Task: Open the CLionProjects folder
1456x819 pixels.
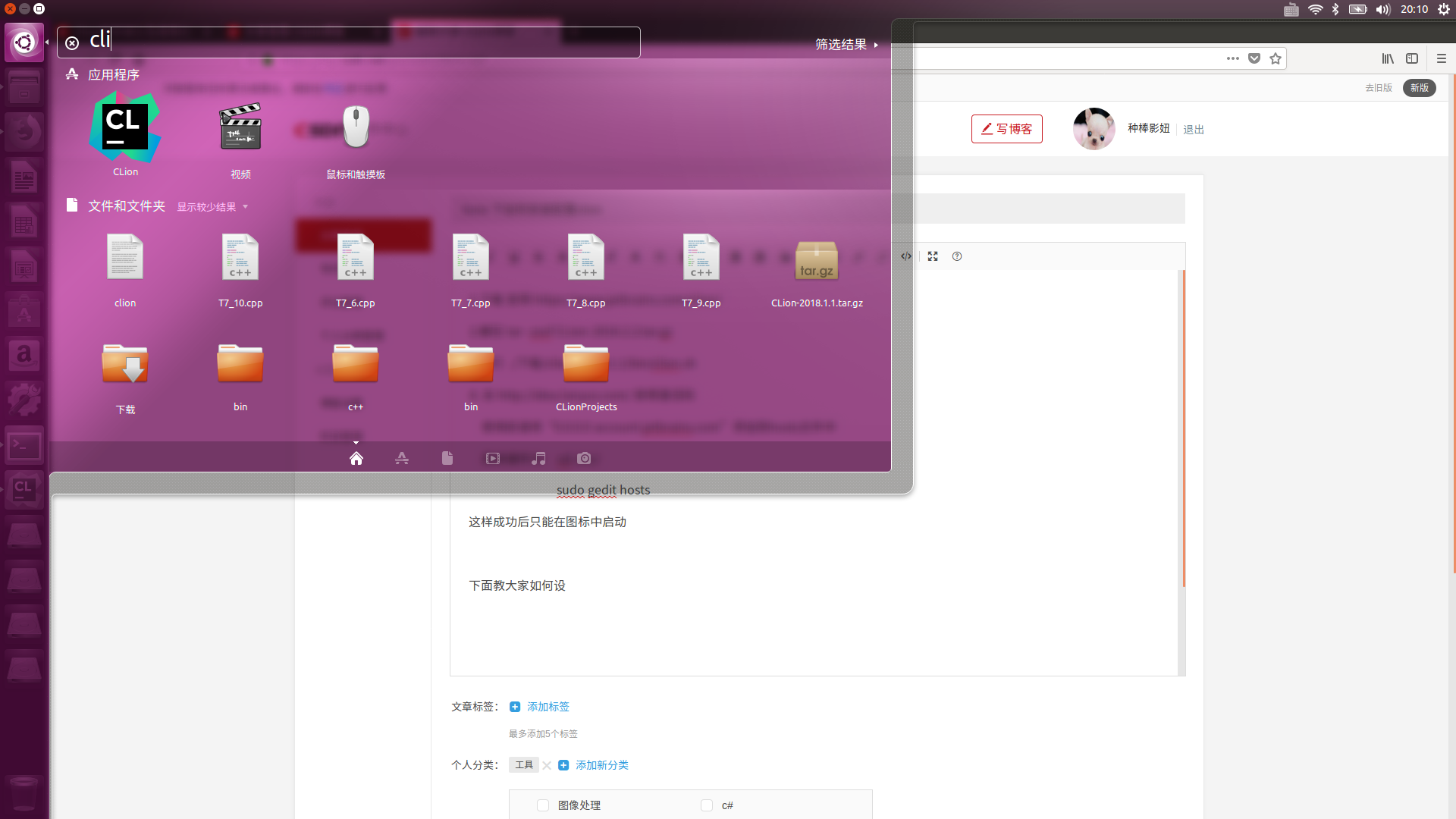Action: coord(586,365)
